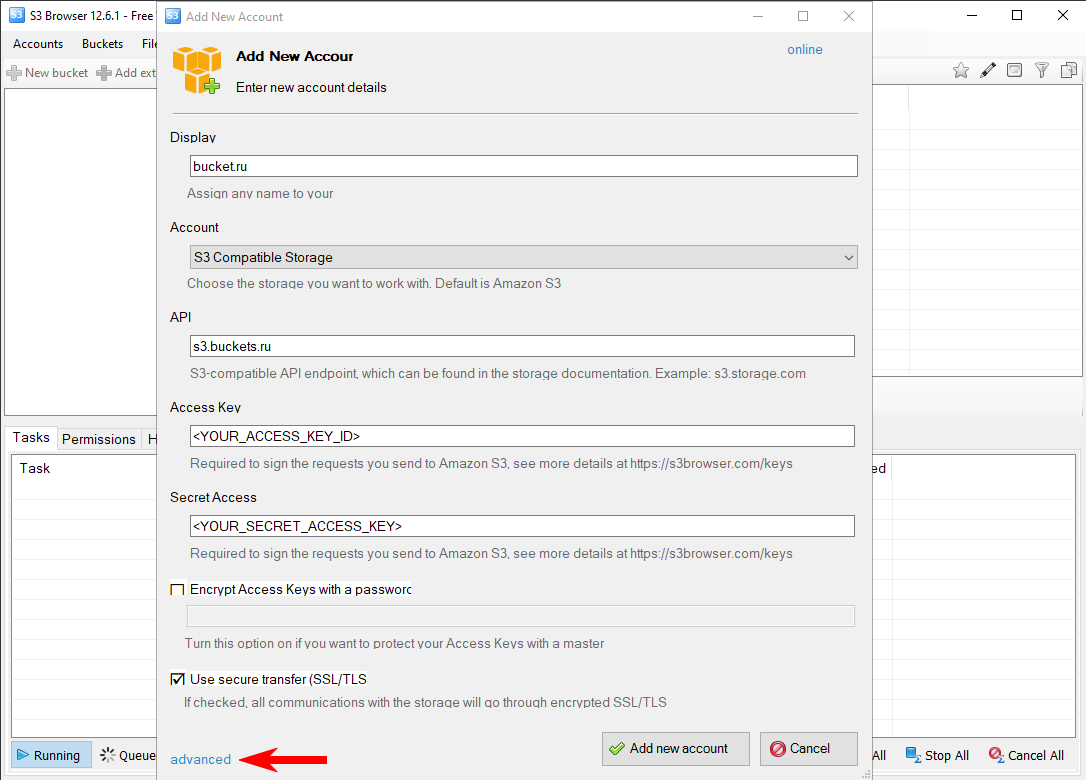Image resolution: width=1086 pixels, height=780 pixels.
Task: Switch to the Tasks tab
Action: (x=31, y=437)
